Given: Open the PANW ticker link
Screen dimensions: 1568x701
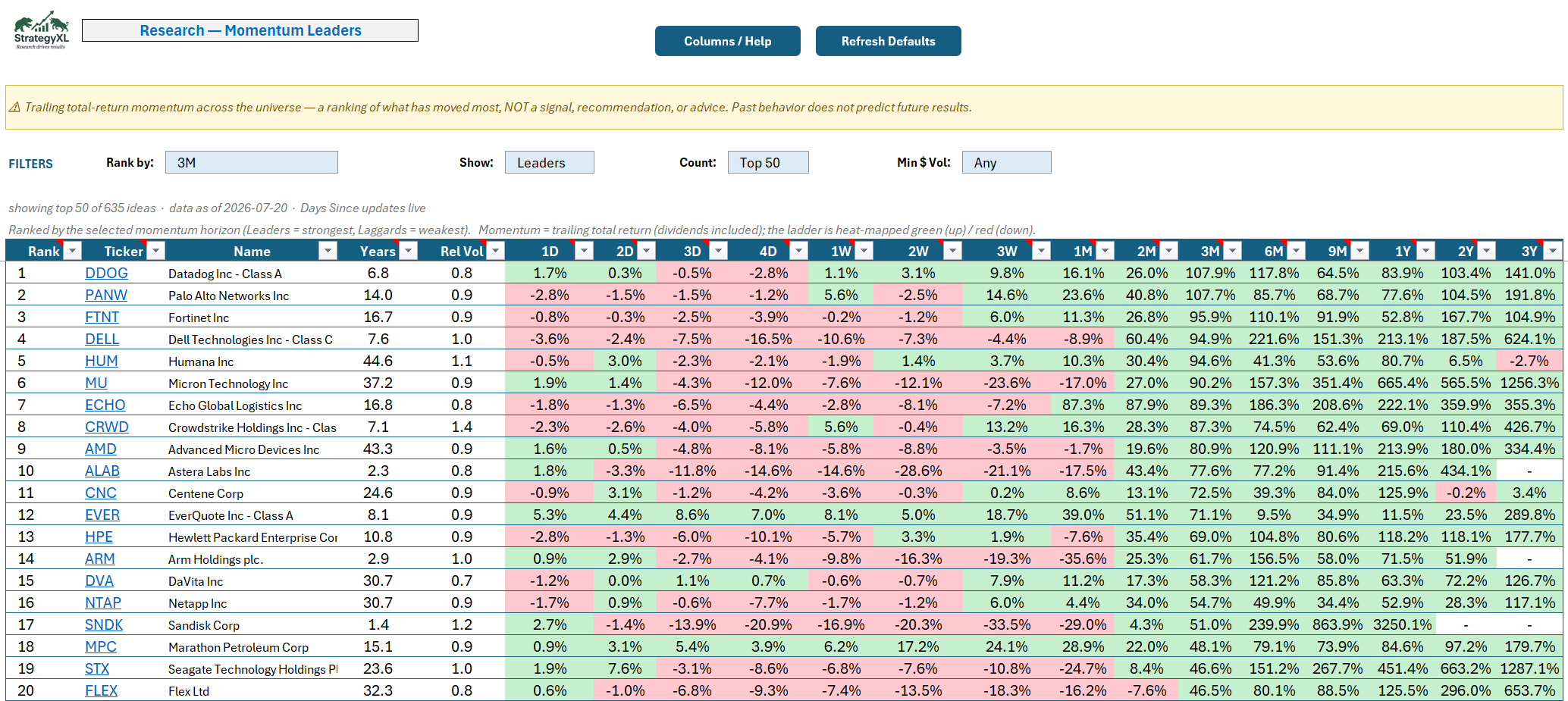Looking at the screenshot, I should click(x=106, y=295).
